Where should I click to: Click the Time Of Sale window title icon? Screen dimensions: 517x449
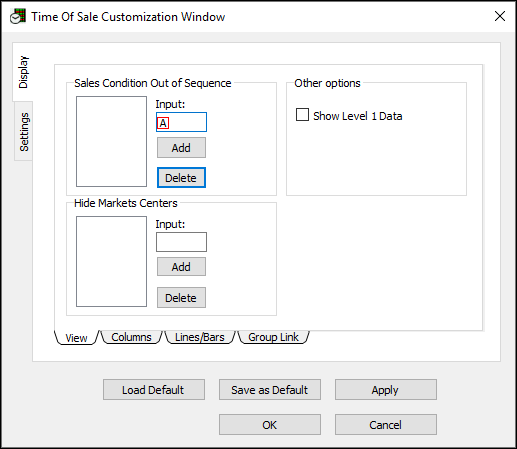[x=18, y=16]
